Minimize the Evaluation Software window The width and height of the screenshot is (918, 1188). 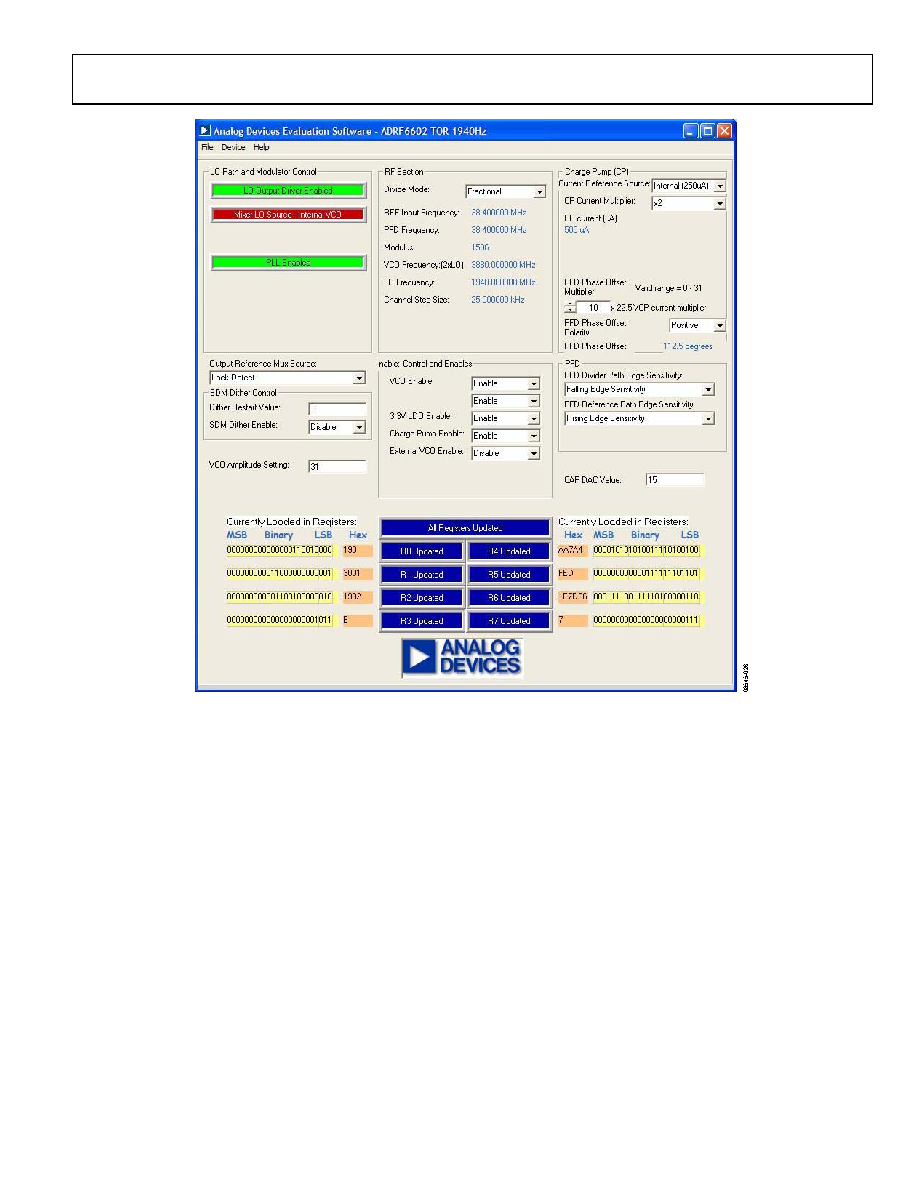click(x=690, y=130)
